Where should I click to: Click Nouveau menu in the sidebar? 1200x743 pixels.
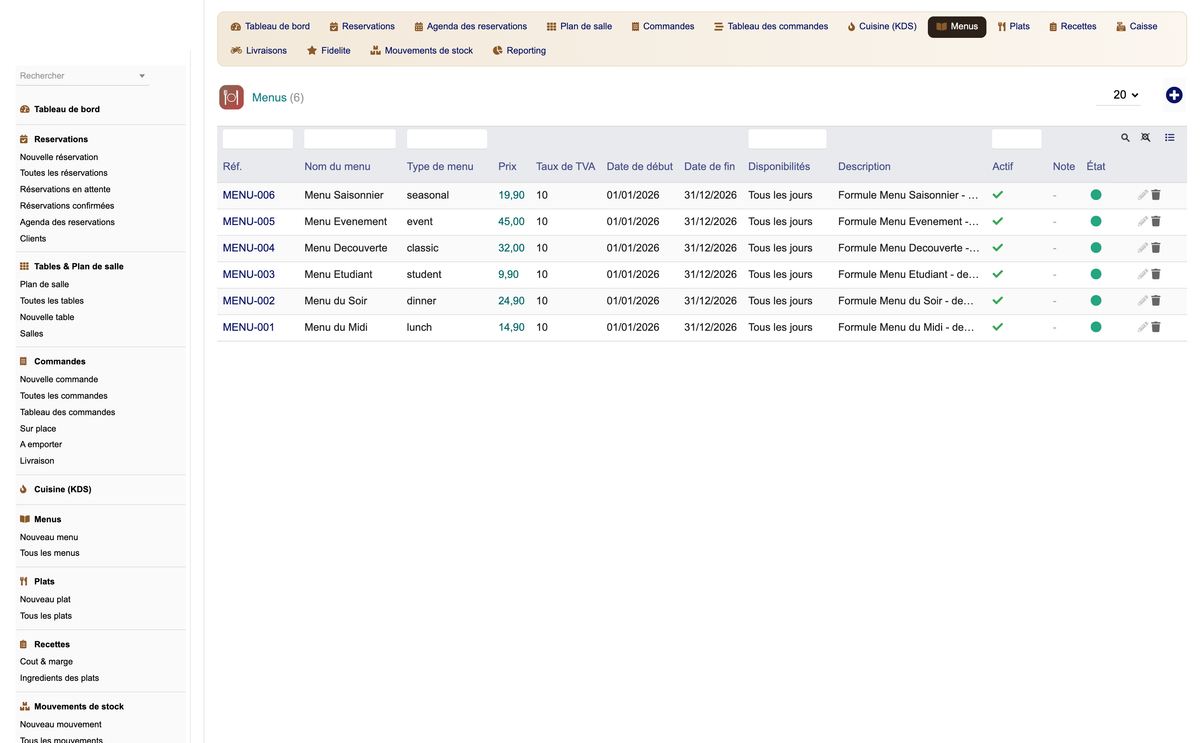pyautogui.click(x=49, y=537)
